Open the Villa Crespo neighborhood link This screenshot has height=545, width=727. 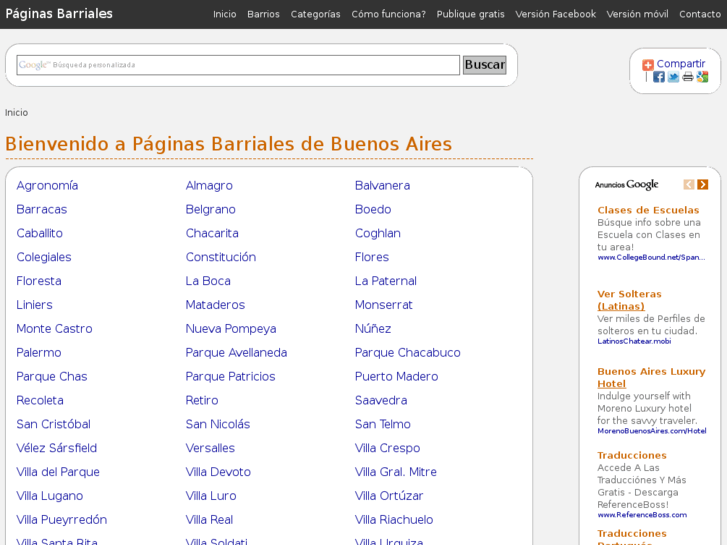point(387,449)
